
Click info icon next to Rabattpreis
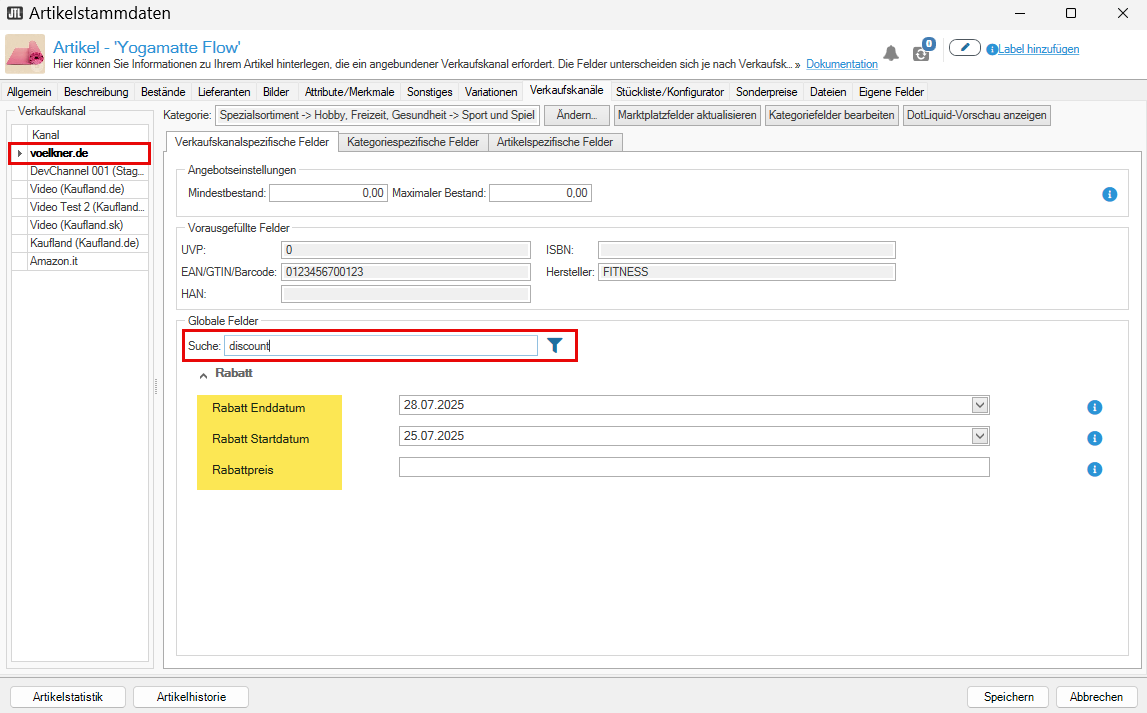click(1094, 469)
